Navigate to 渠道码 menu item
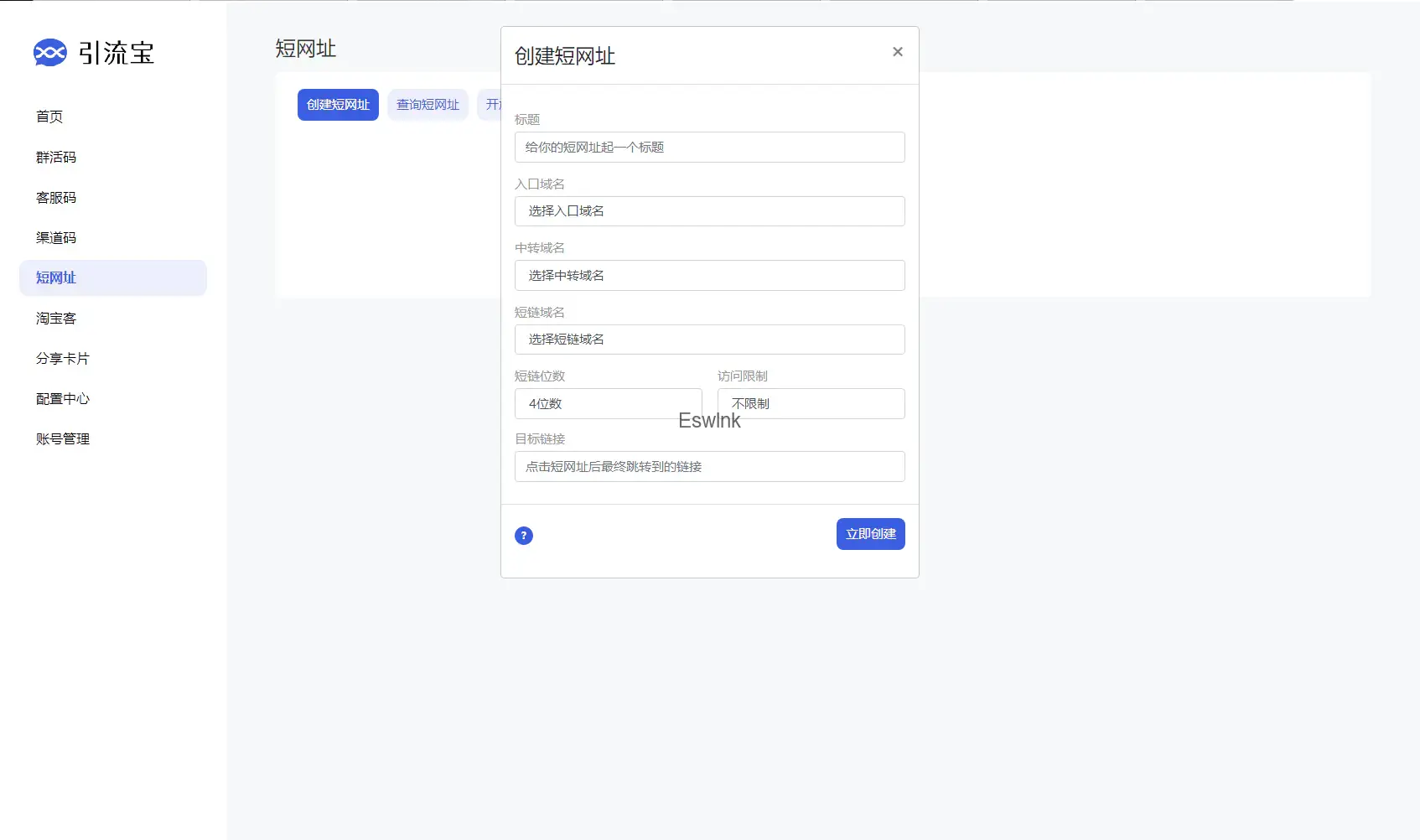 point(56,238)
